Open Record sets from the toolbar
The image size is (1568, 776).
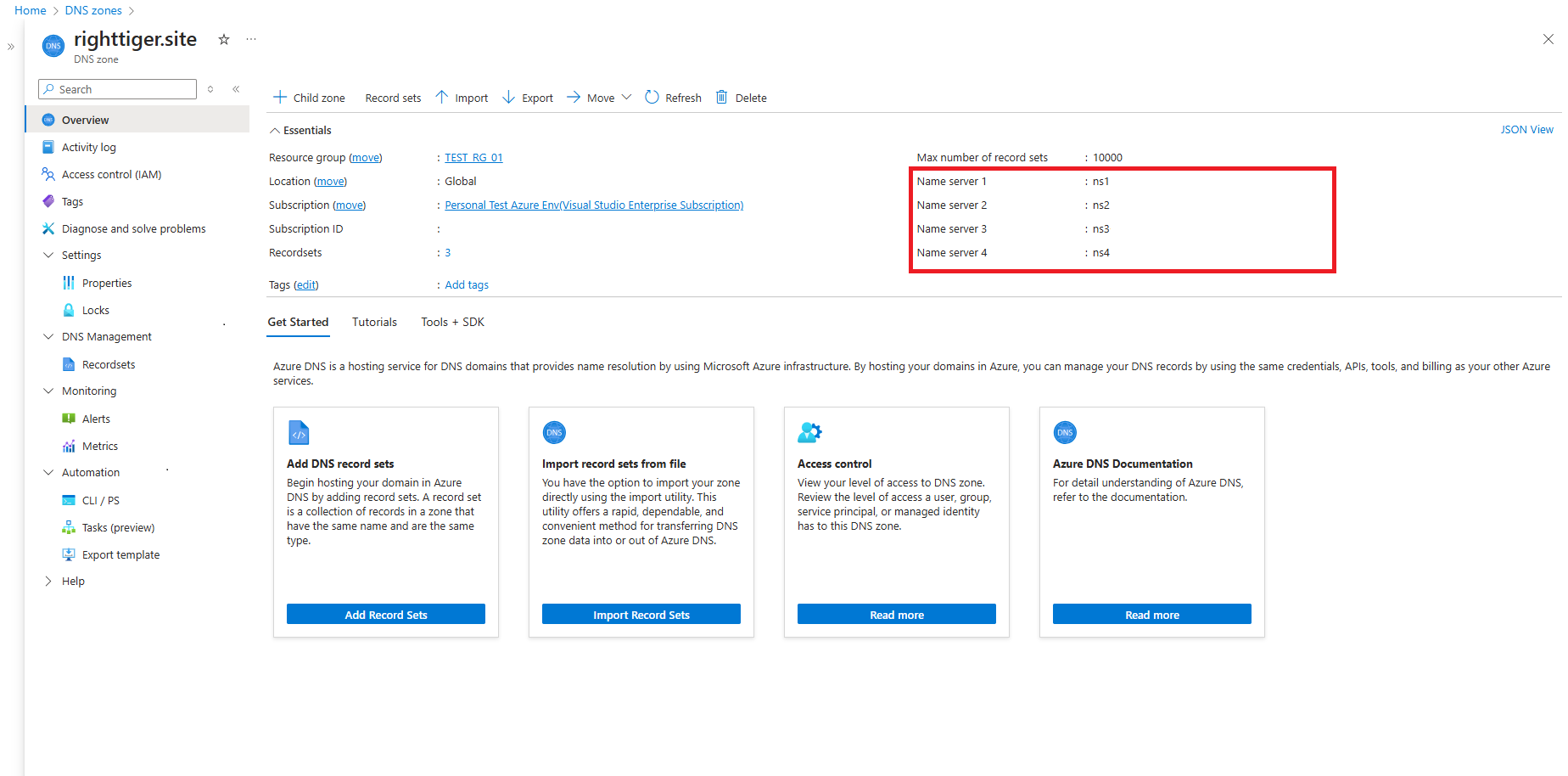click(x=393, y=98)
